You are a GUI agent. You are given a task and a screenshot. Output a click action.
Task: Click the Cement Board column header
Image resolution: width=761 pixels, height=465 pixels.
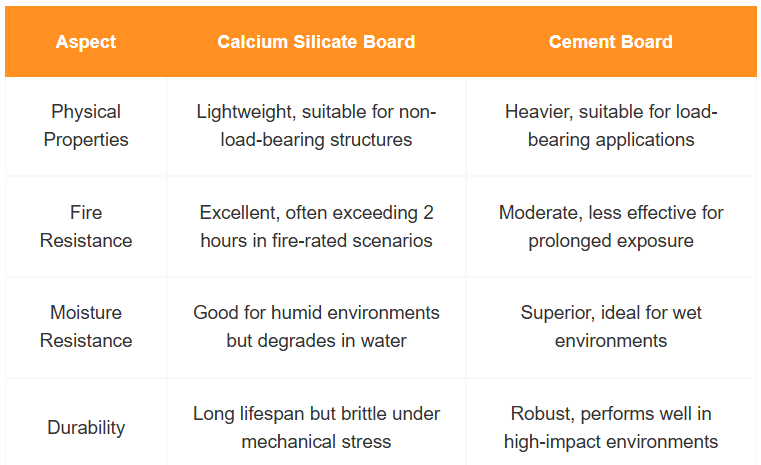click(610, 42)
